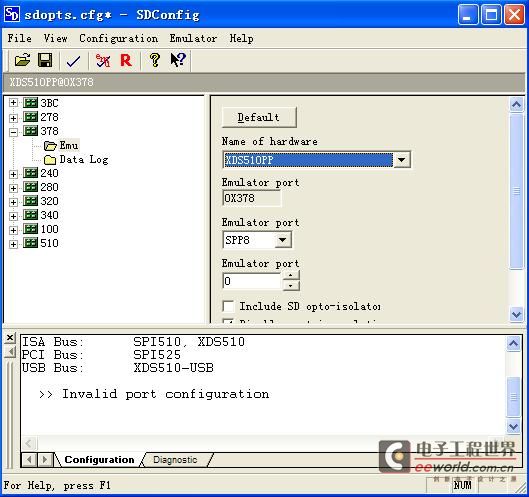Click the Emu open folder icon
529x497 pixels.
click(x=50, y=145)
